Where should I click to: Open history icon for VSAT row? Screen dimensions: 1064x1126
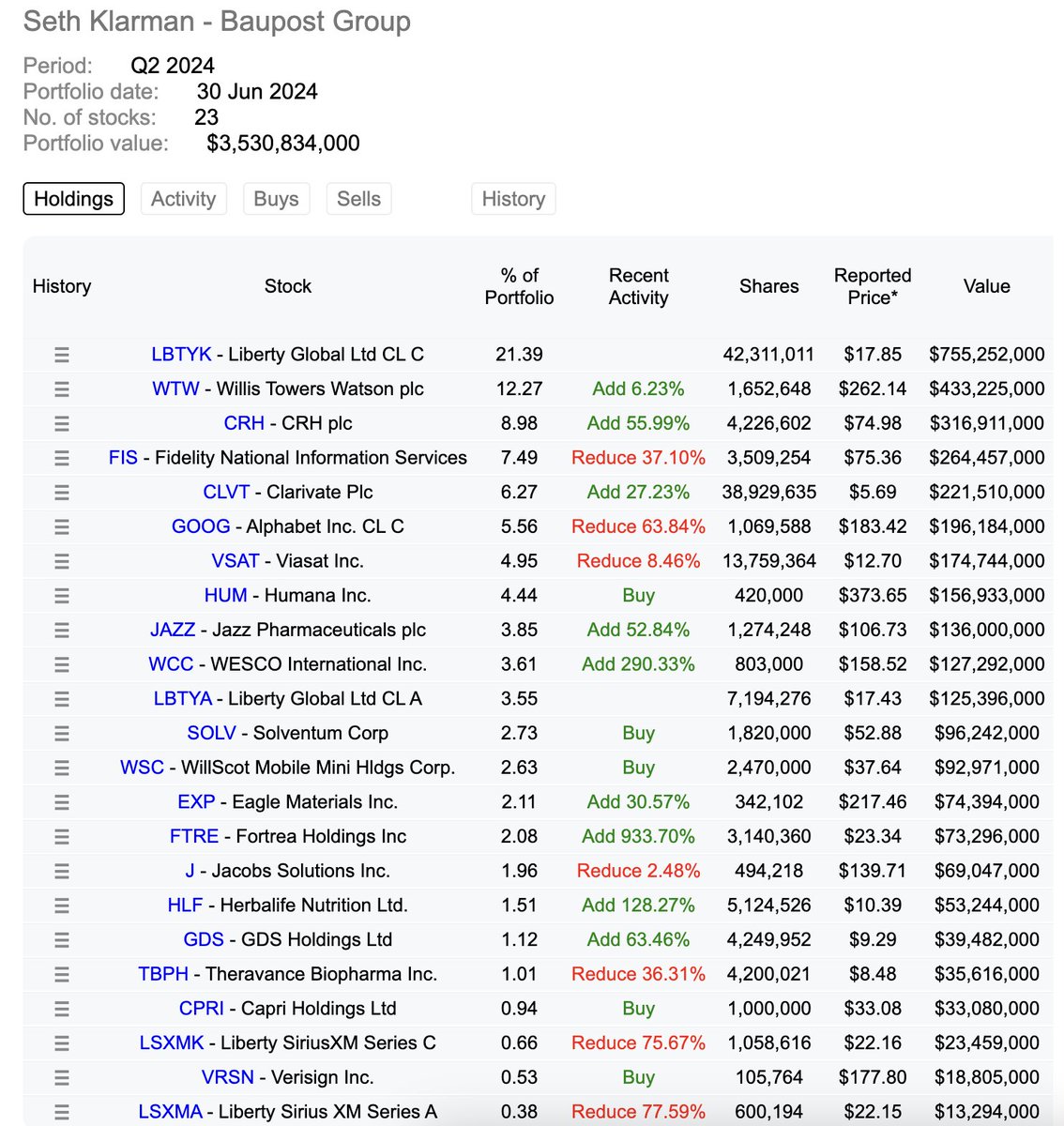point(62,561)
